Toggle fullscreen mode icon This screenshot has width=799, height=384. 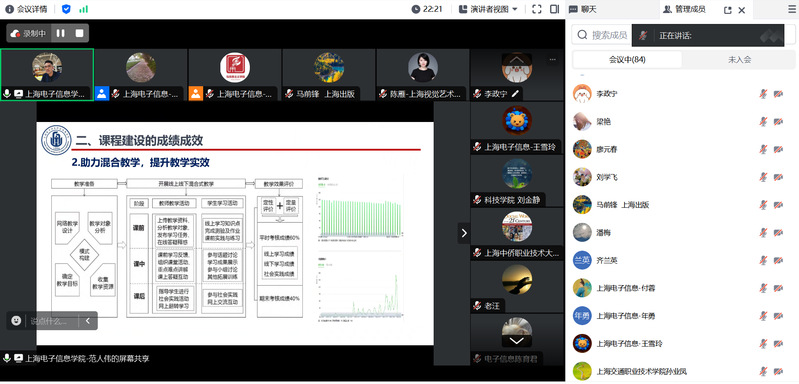536,9
